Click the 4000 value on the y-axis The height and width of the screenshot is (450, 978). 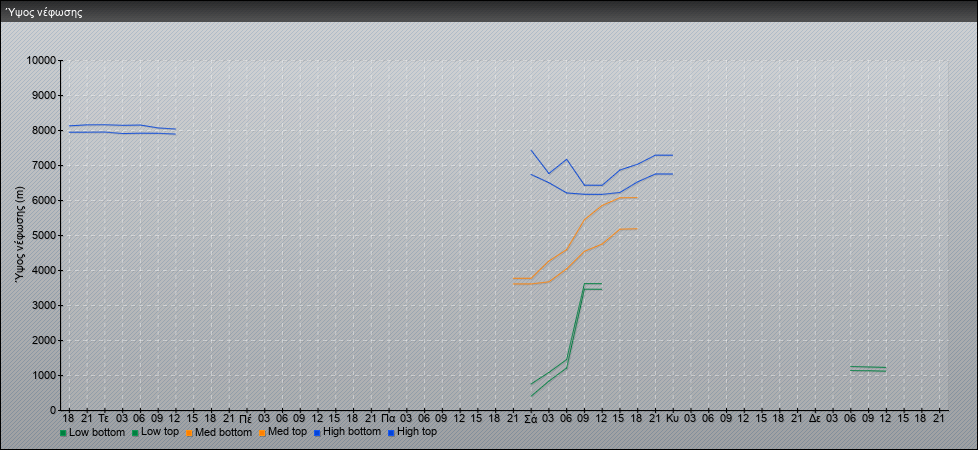click(44, 270)
